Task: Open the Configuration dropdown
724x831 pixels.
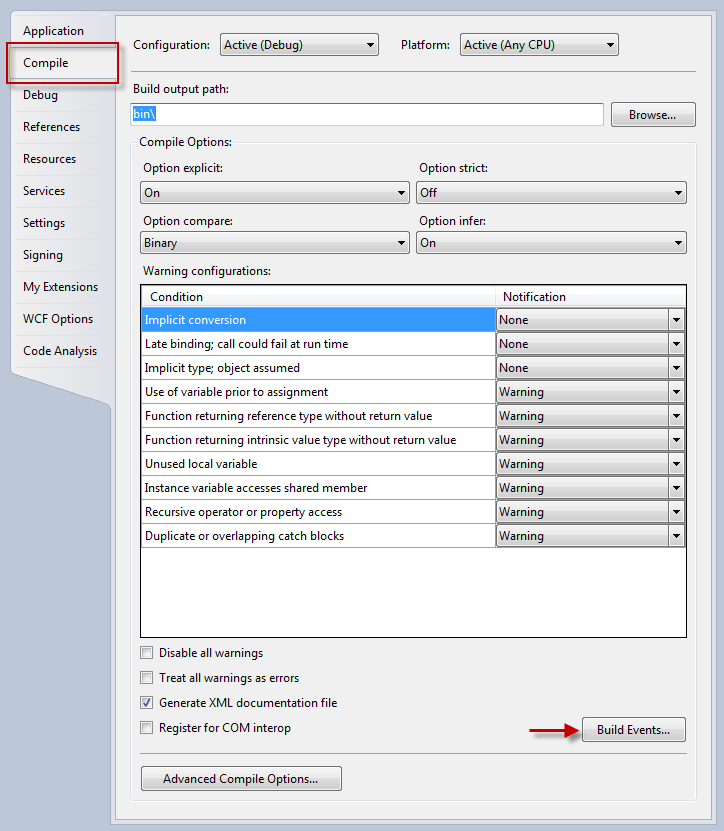Action: tap(299, 45)
